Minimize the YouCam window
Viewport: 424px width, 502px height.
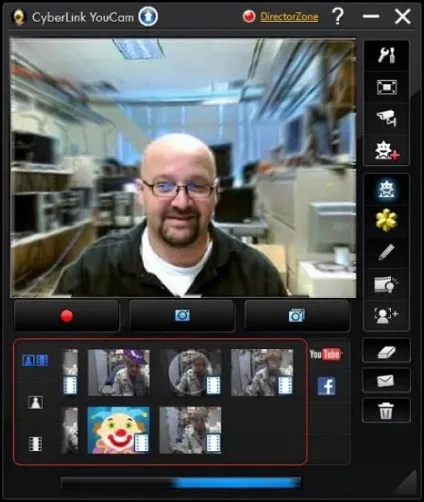coord(371,17)
